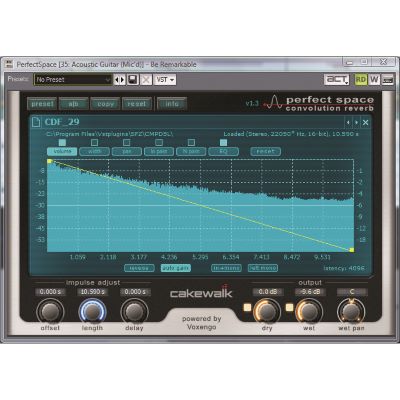Viewport: 400px width, 400px height.
Task: Enable the checkbox above the width envelope
Action: pos(95,142)
